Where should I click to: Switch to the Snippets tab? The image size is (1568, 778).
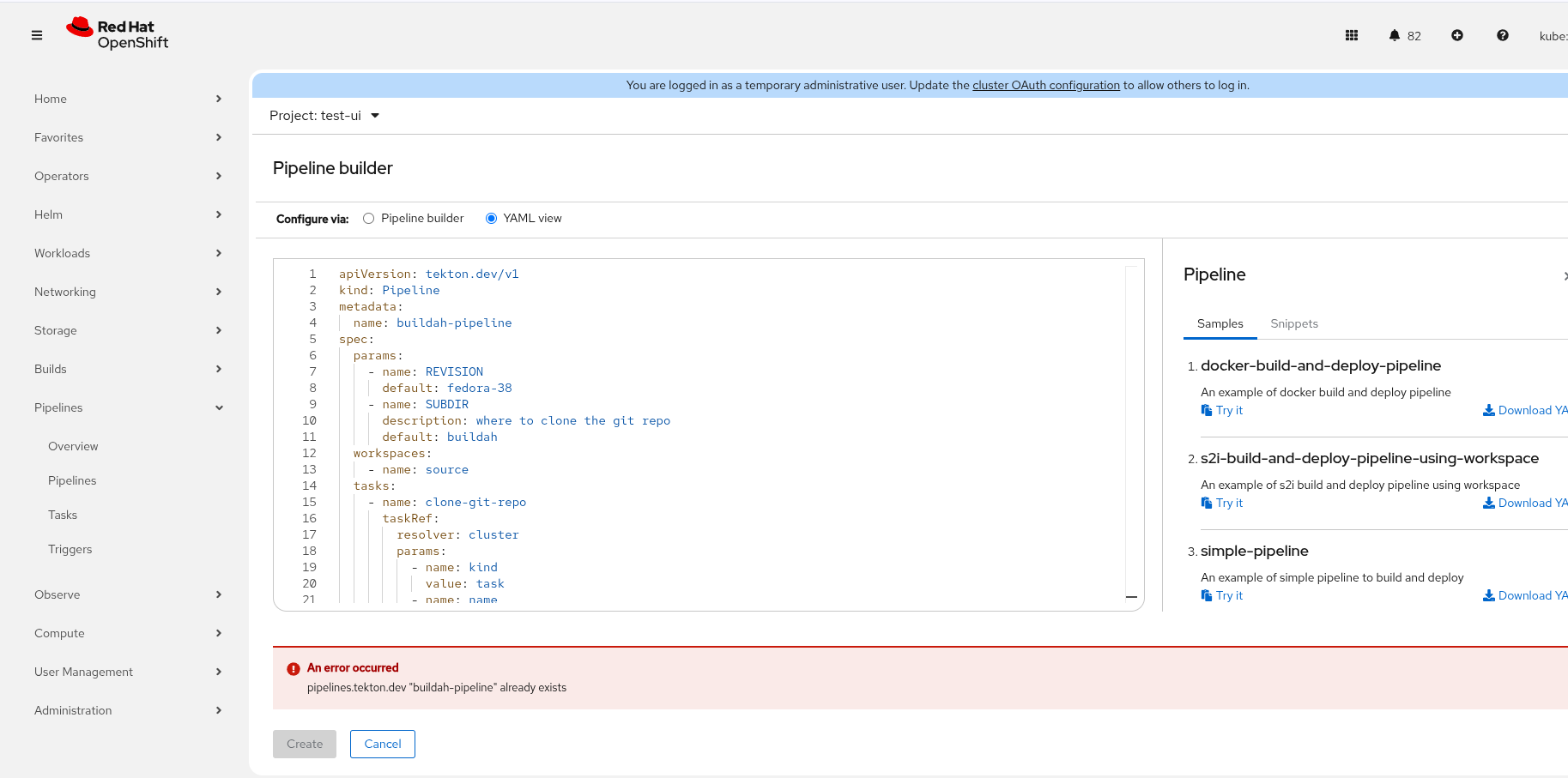pyautogui.click(x=1293, y=323)
